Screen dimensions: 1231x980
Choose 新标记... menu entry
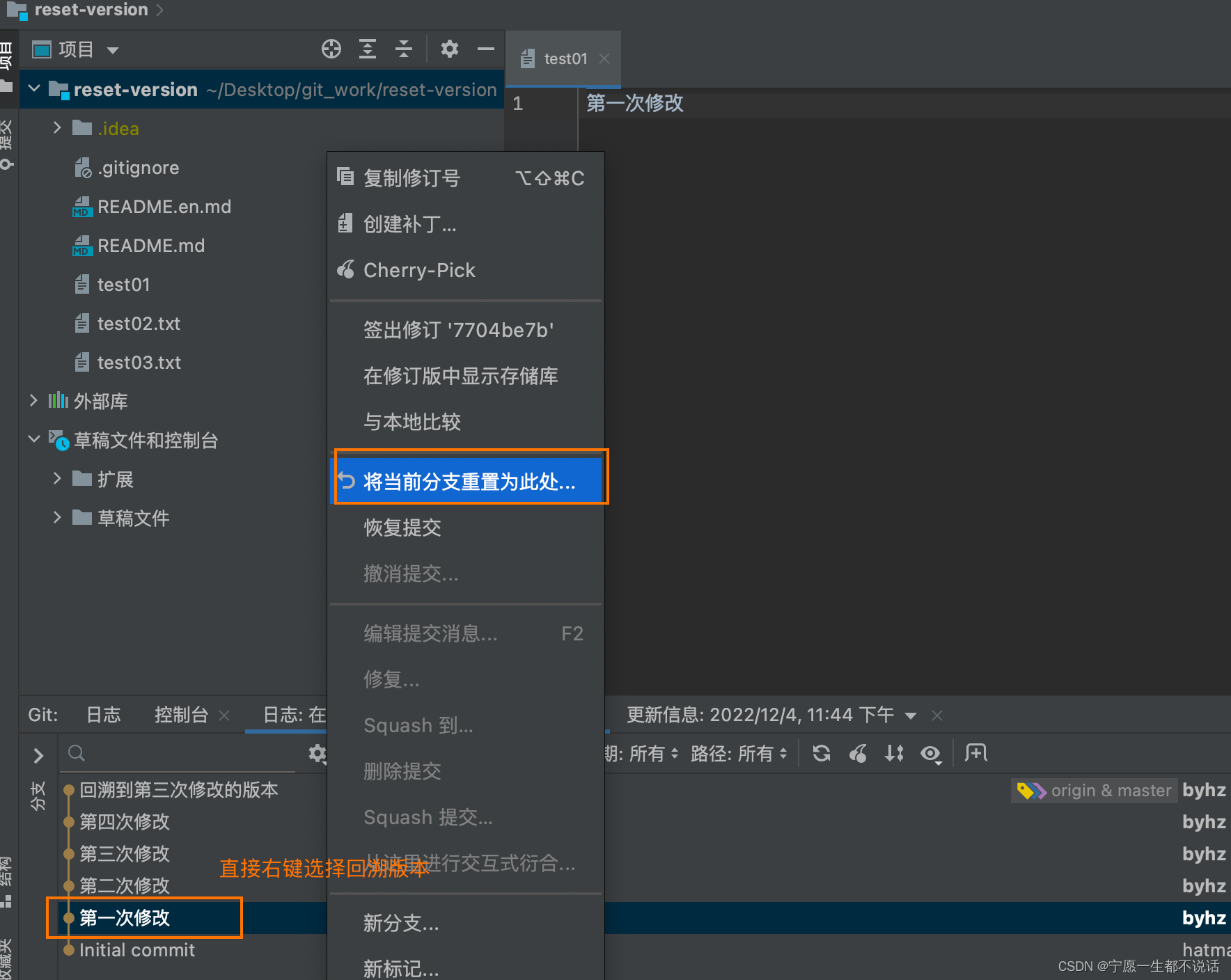click(x=465, y=969)
